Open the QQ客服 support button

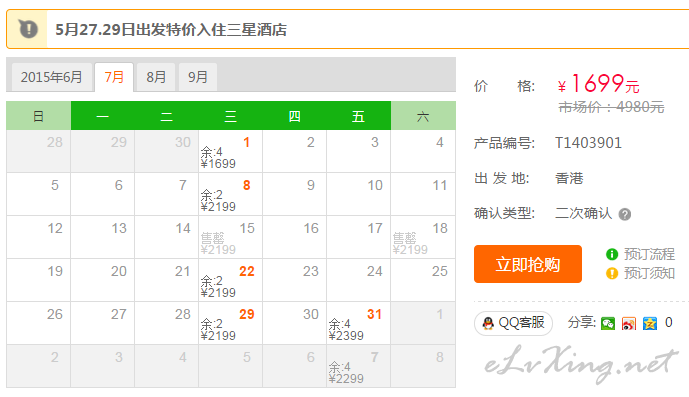tap(513, 323)
